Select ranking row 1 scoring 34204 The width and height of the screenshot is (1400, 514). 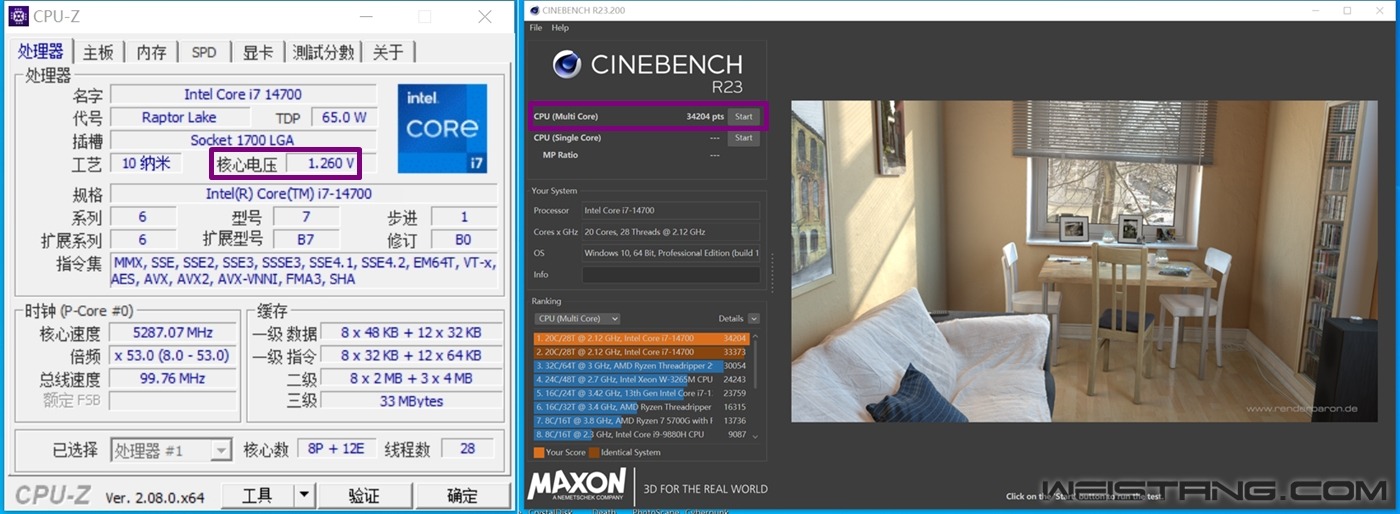click(641, 339)
